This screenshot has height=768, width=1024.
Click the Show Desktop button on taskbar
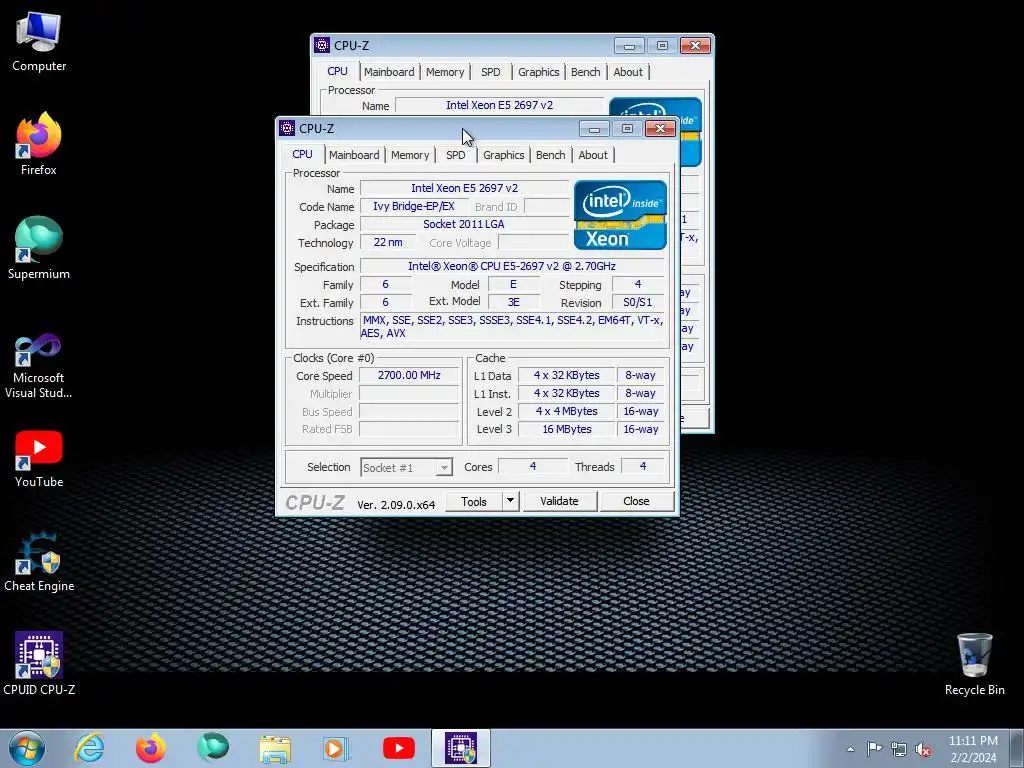[x=1017, y=748]
